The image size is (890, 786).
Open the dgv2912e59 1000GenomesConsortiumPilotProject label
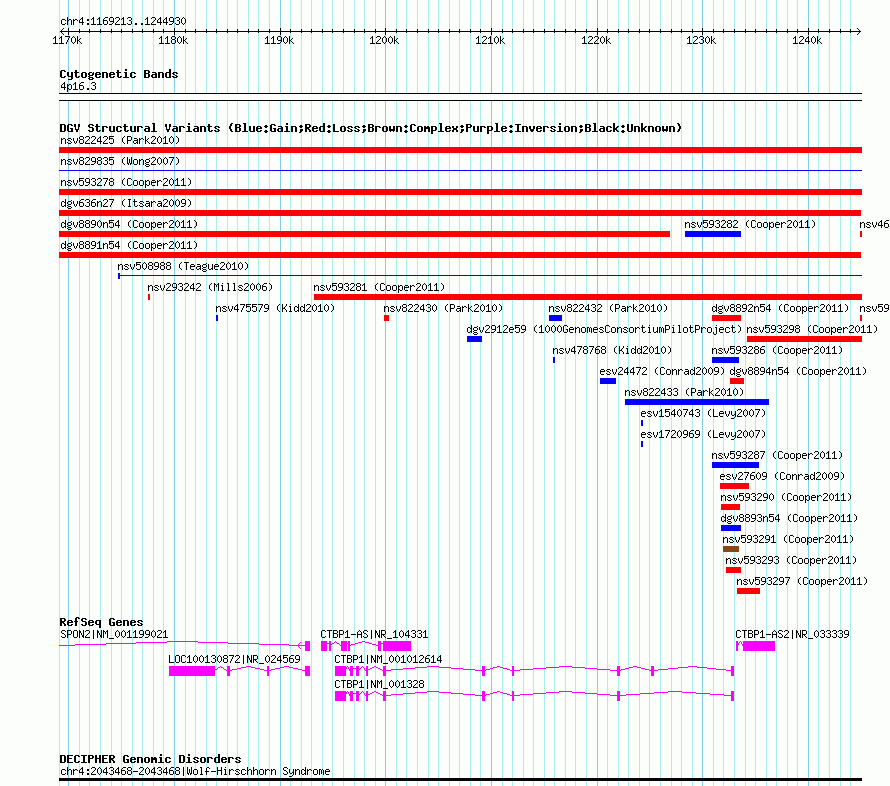click(604, 329)
